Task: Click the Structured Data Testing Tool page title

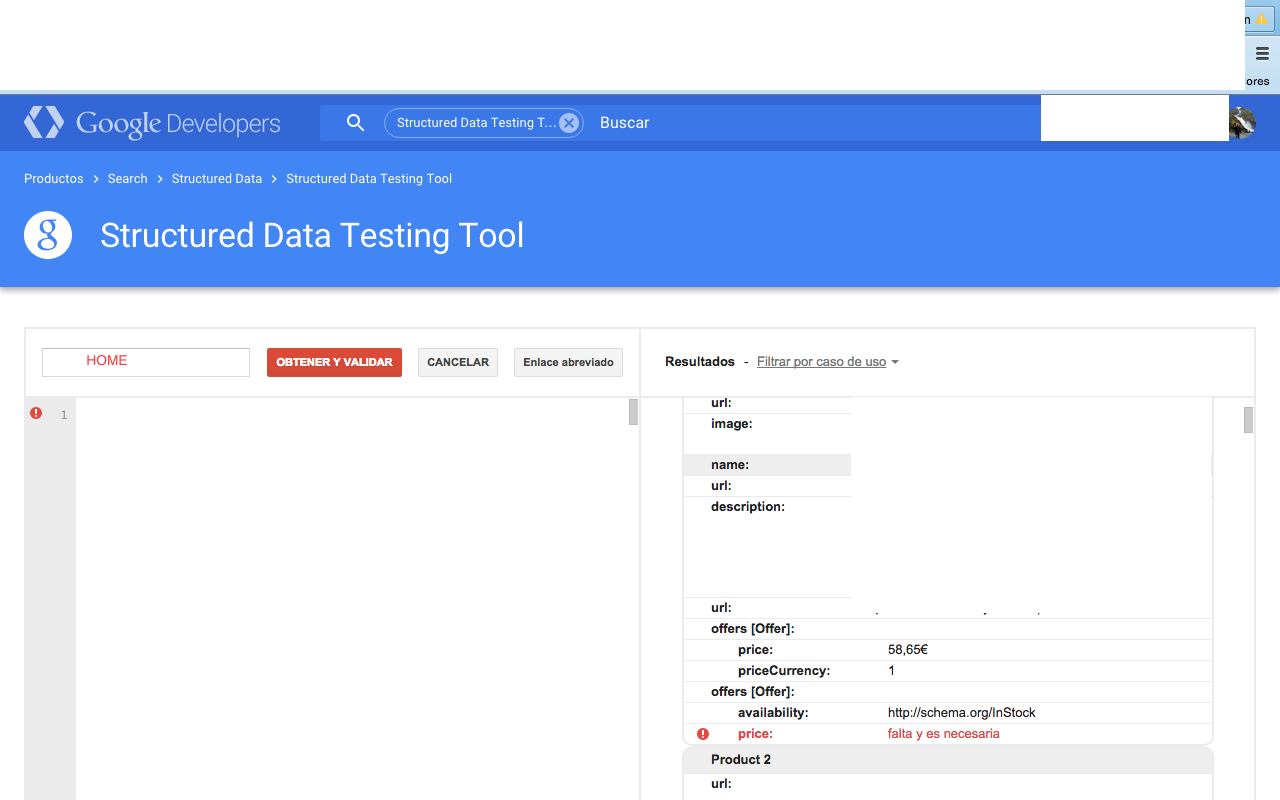Action: [312, 235]
